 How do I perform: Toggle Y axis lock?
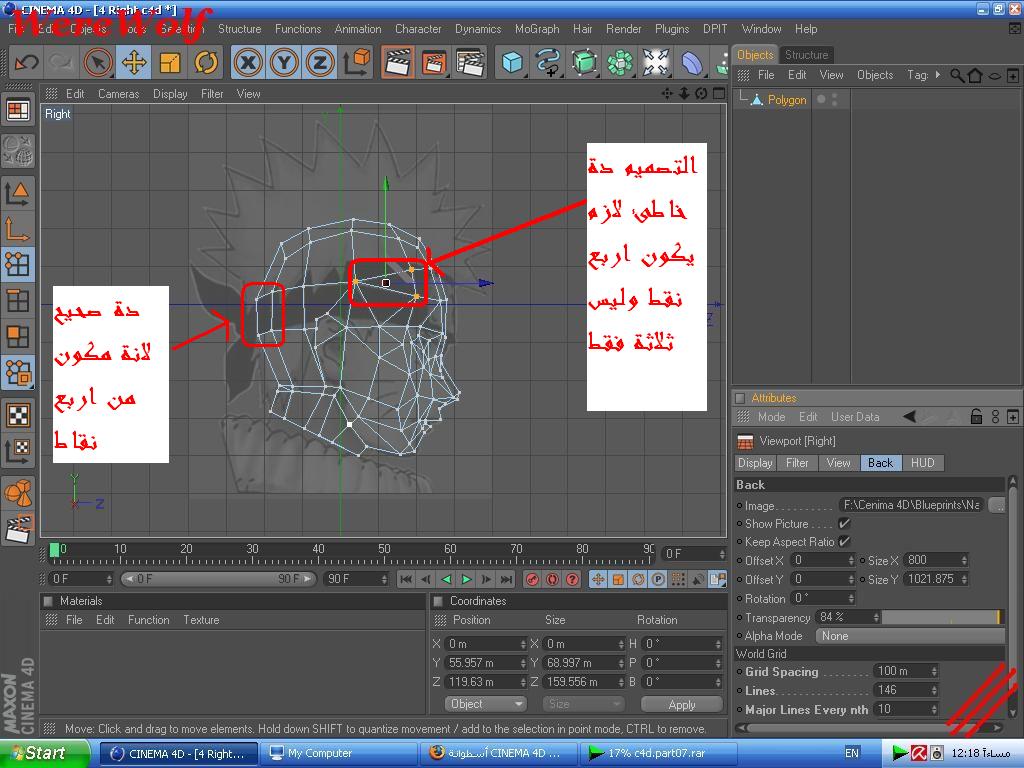(x=284, y=63)
